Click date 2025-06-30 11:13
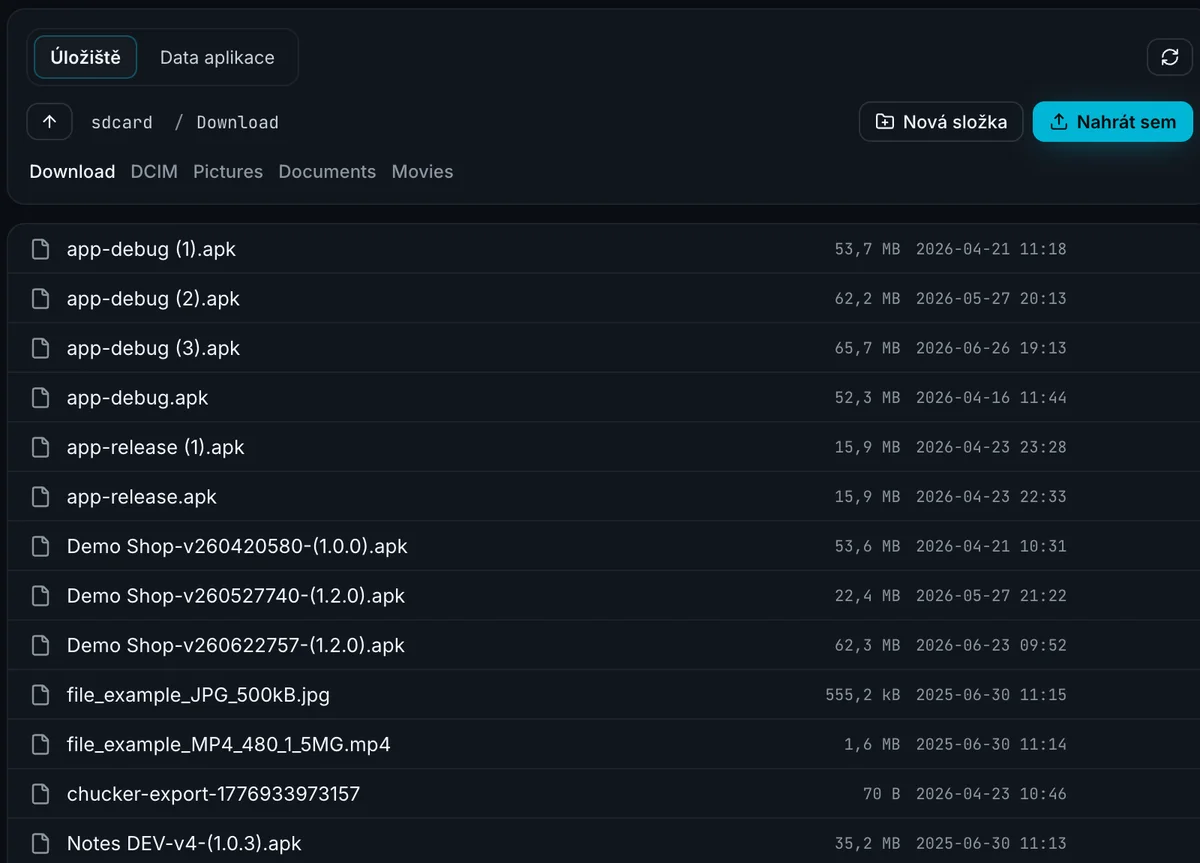This screenshot has width=1200, height=863. [x=991, y=844]
